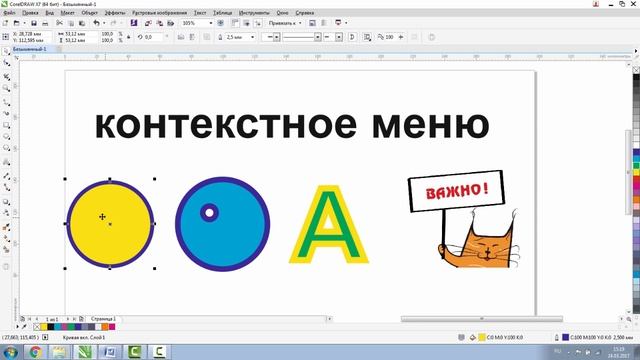640x360 pixels.
Task: Click the New document icon
Action: pos(6,23)
